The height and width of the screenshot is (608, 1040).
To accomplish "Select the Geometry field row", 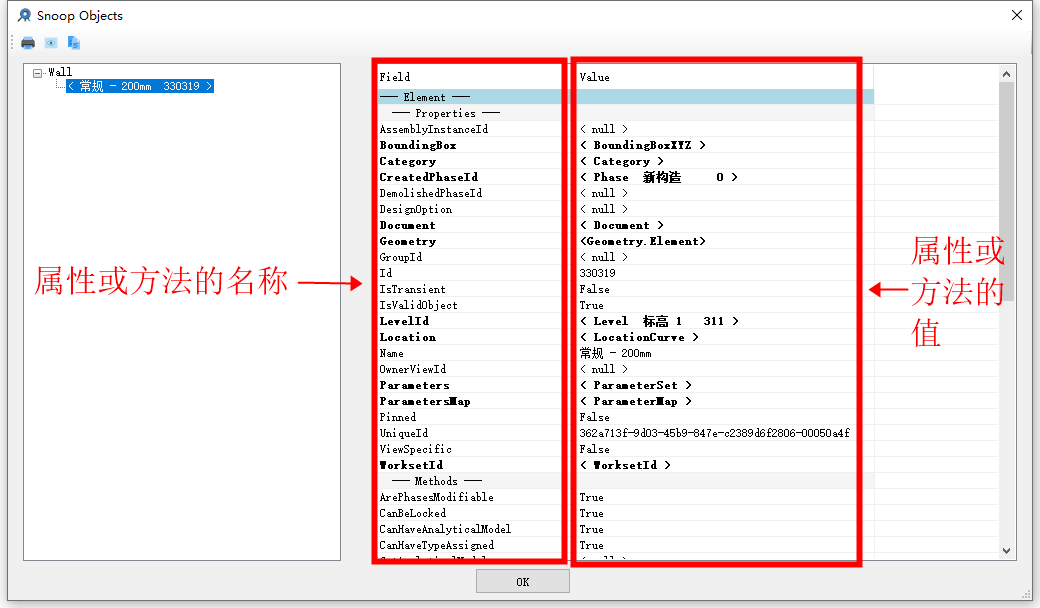I will coord(408,241).
